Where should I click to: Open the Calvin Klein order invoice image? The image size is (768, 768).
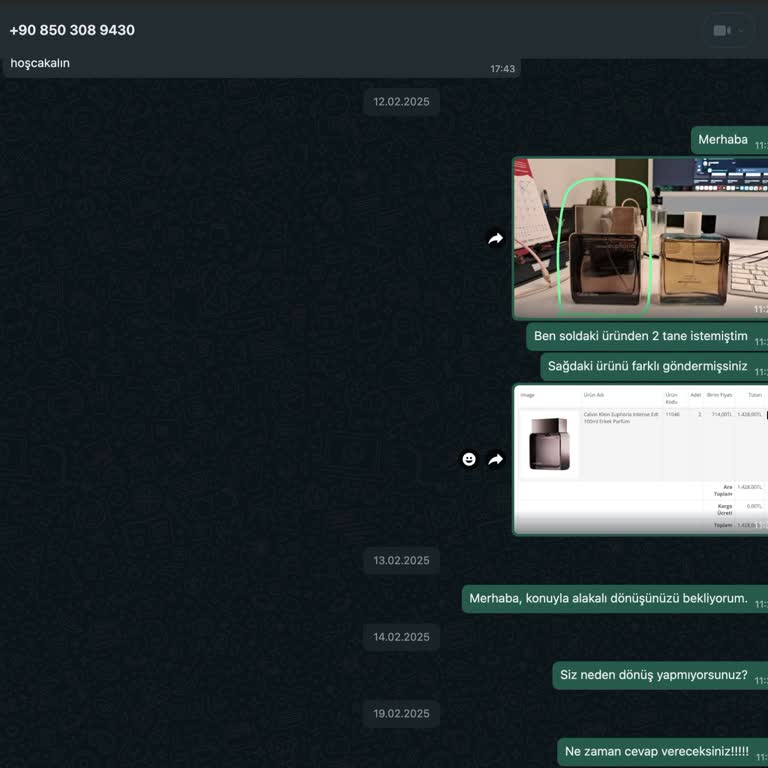click(641, 459)
